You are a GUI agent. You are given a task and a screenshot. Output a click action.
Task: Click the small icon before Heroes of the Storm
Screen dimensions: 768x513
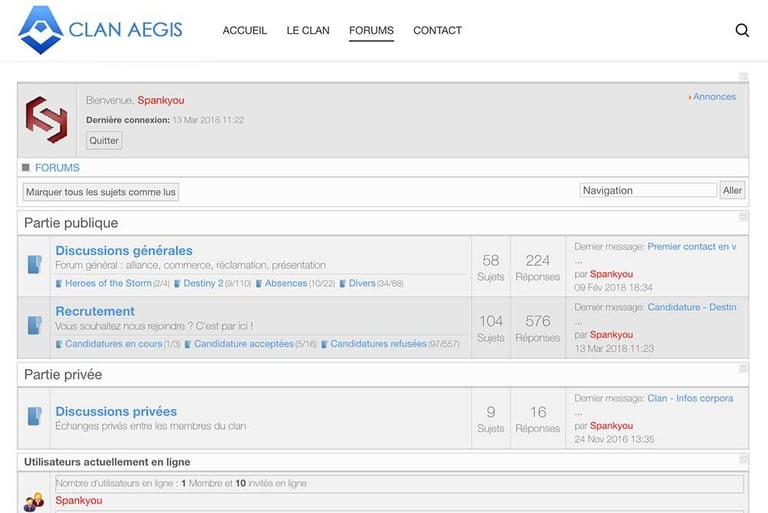59,284
